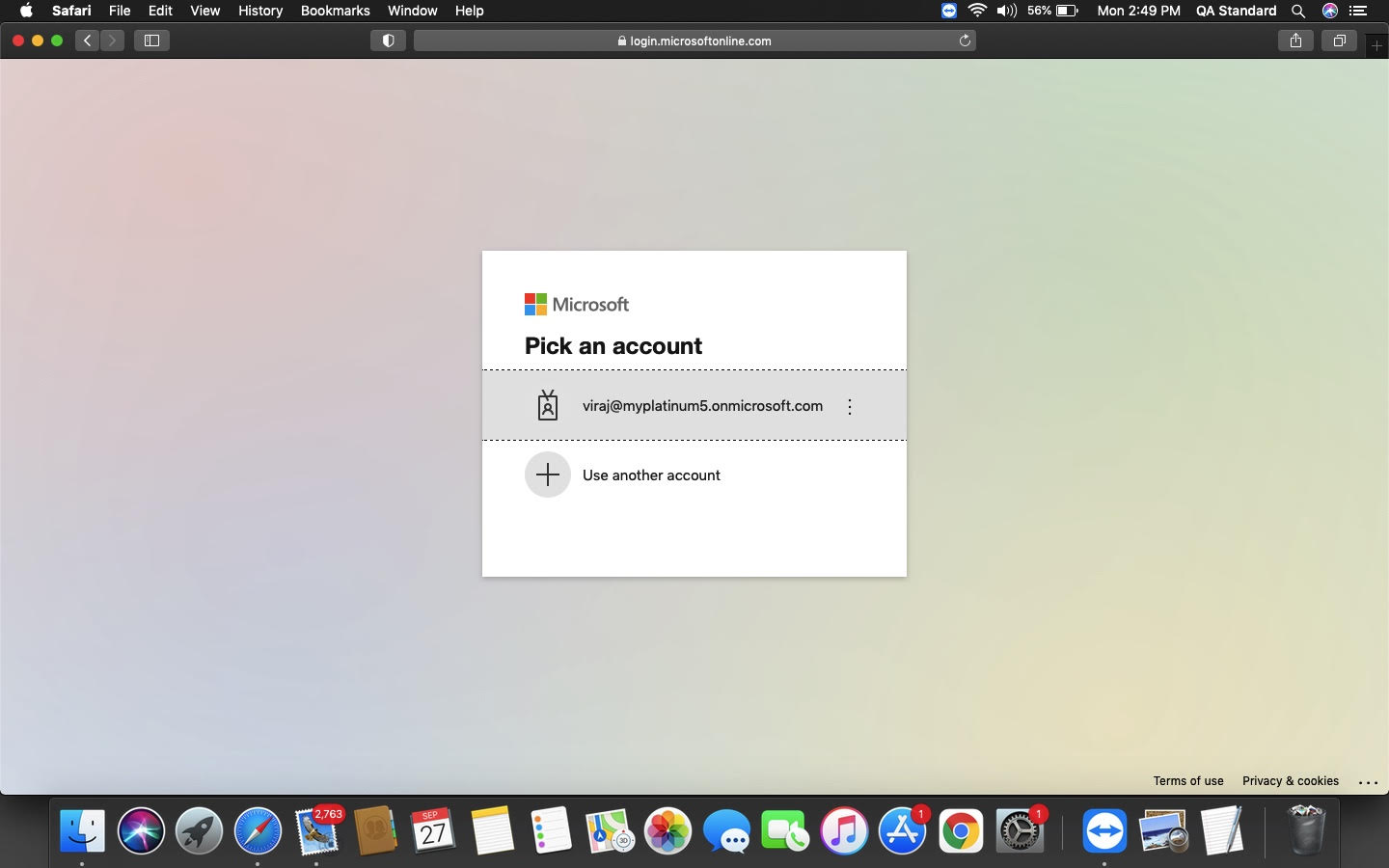The image size is (1389, 868).
Task: Click the Safari icon in the Dock
Action: click(x=258, y=831)
